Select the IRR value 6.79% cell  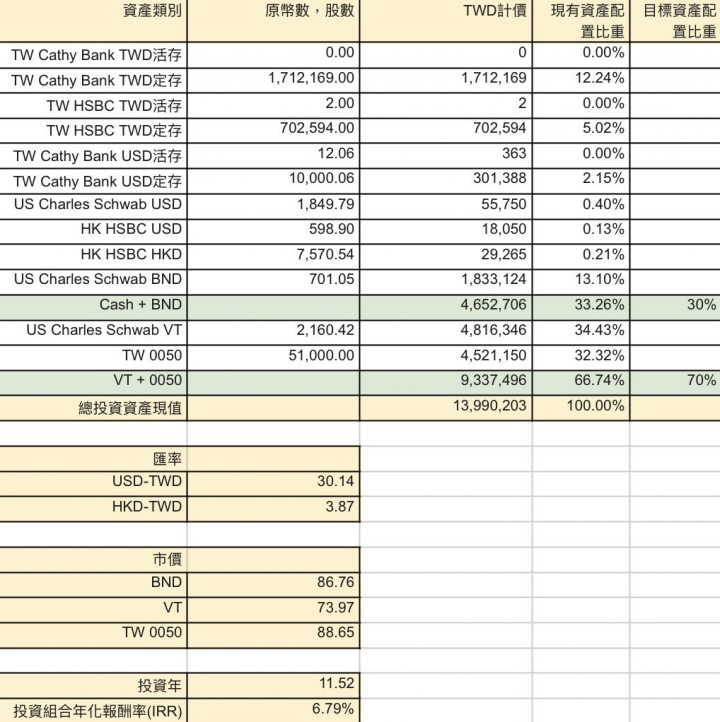(x=273, y=710)
